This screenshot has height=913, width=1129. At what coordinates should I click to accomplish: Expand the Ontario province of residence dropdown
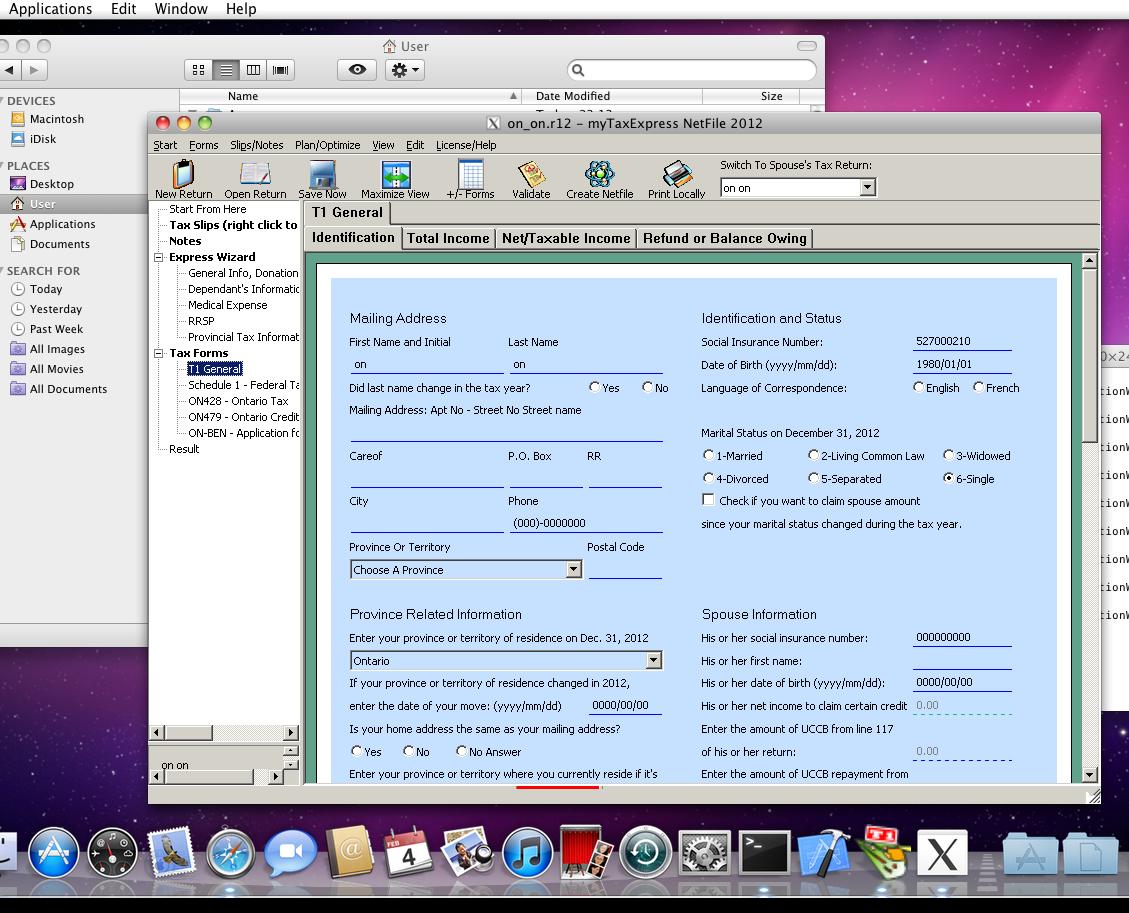pyautogui.click(x=653, y=661)
